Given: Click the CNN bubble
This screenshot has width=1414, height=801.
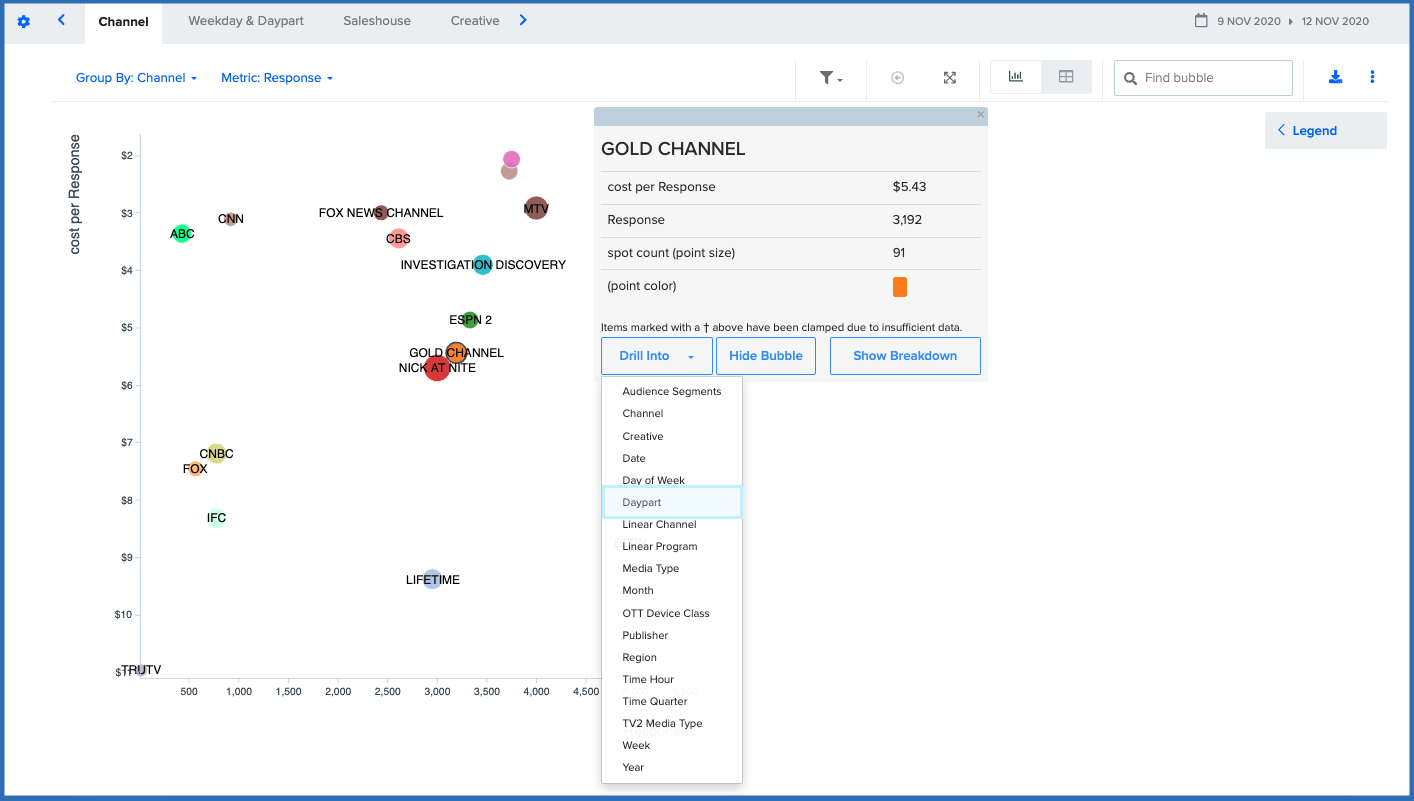Looking at the screenshot, I should coord(231,218).
